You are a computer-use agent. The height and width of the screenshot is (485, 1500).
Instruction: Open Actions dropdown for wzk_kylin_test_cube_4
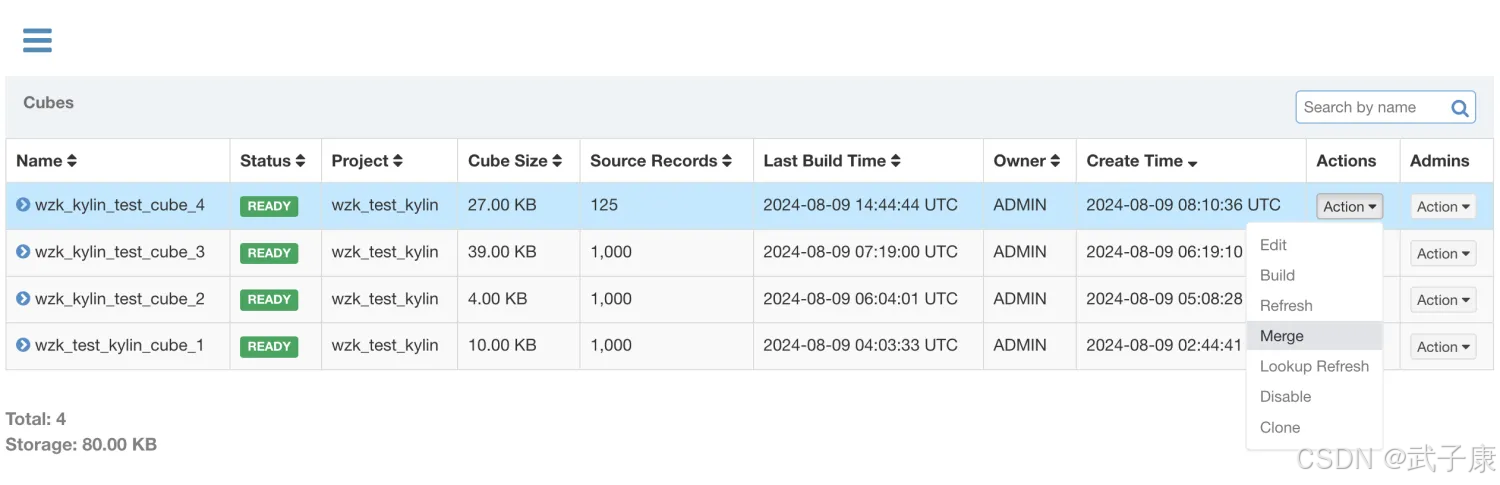1349,206
